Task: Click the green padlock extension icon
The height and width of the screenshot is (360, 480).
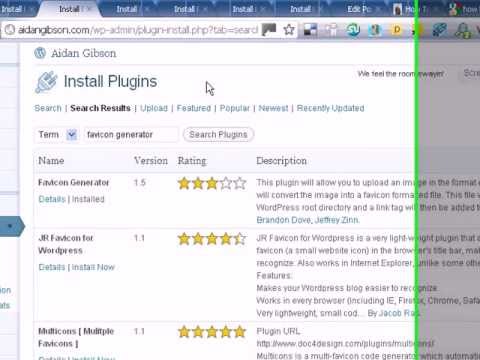Action: 464,31
